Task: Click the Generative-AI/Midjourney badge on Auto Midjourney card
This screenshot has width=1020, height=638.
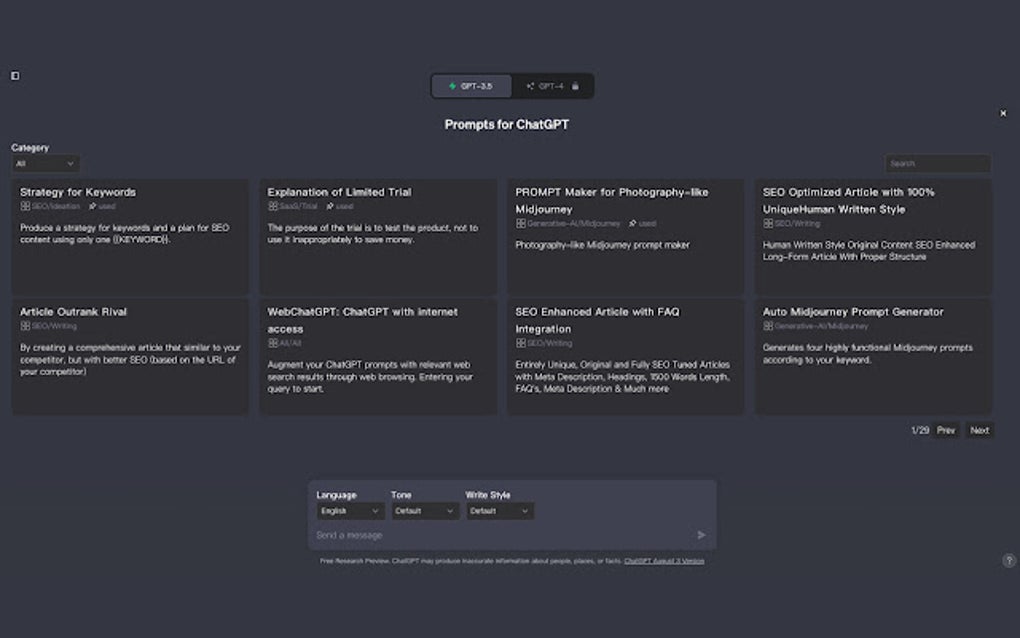Action: (x=817, y=326)
